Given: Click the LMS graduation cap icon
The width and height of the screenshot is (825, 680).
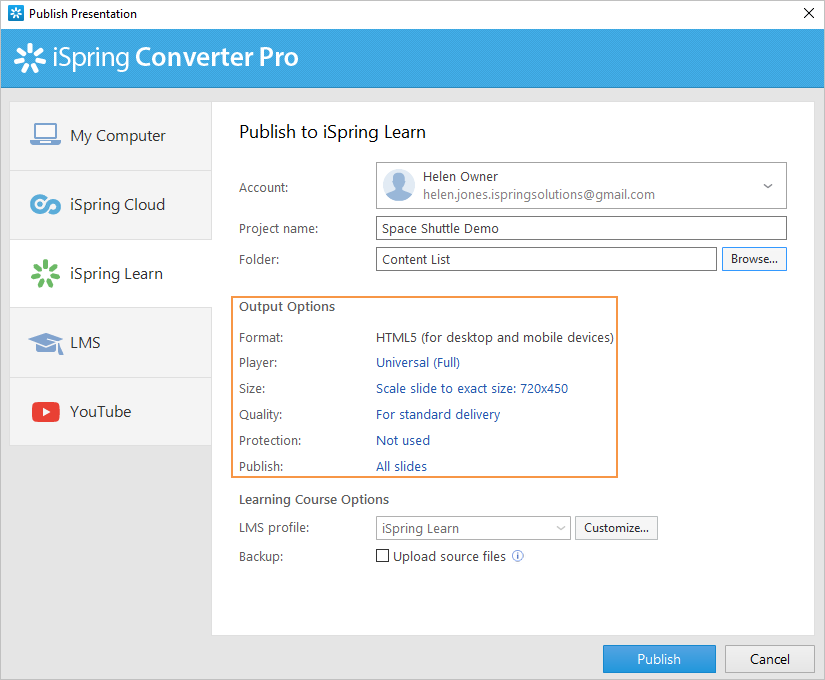Looking at the screenshot, I should coord(45,343).
